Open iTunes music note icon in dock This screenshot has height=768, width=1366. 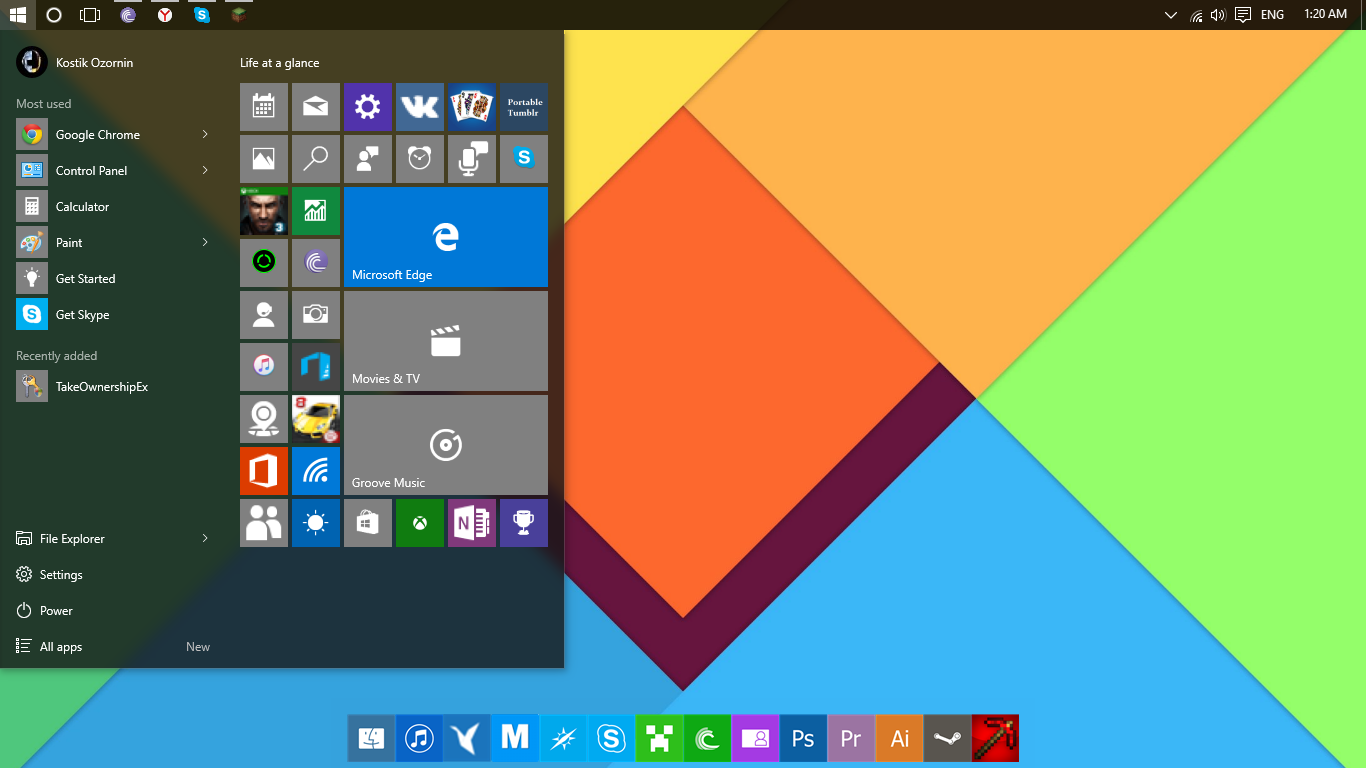coord(419,738)
